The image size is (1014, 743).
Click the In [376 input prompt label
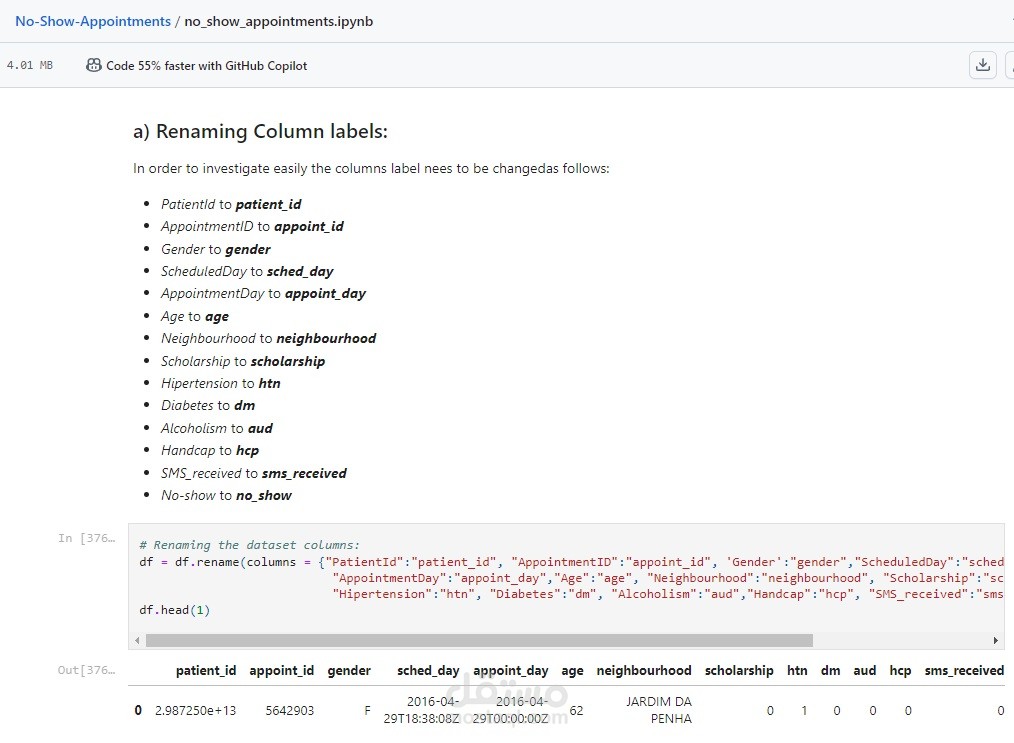click(87, 538)
